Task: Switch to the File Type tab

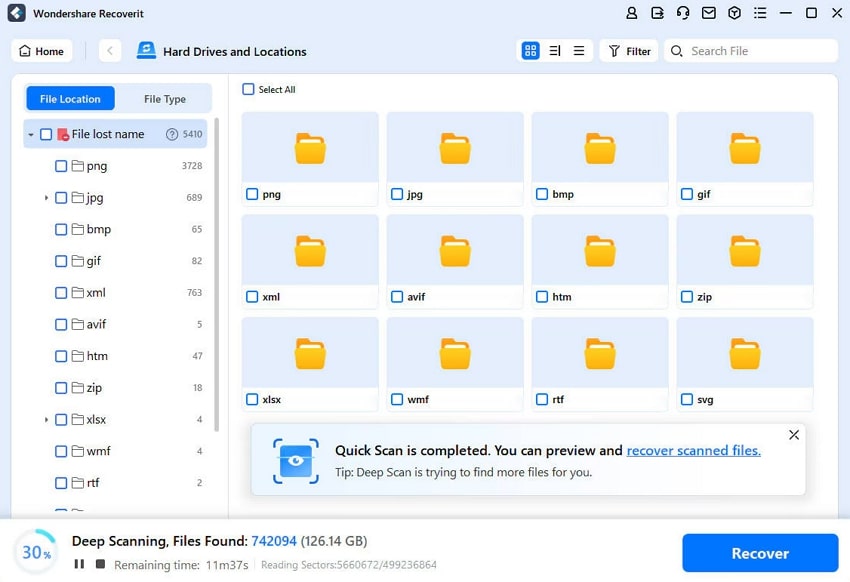Action: [x=164, y=98]
